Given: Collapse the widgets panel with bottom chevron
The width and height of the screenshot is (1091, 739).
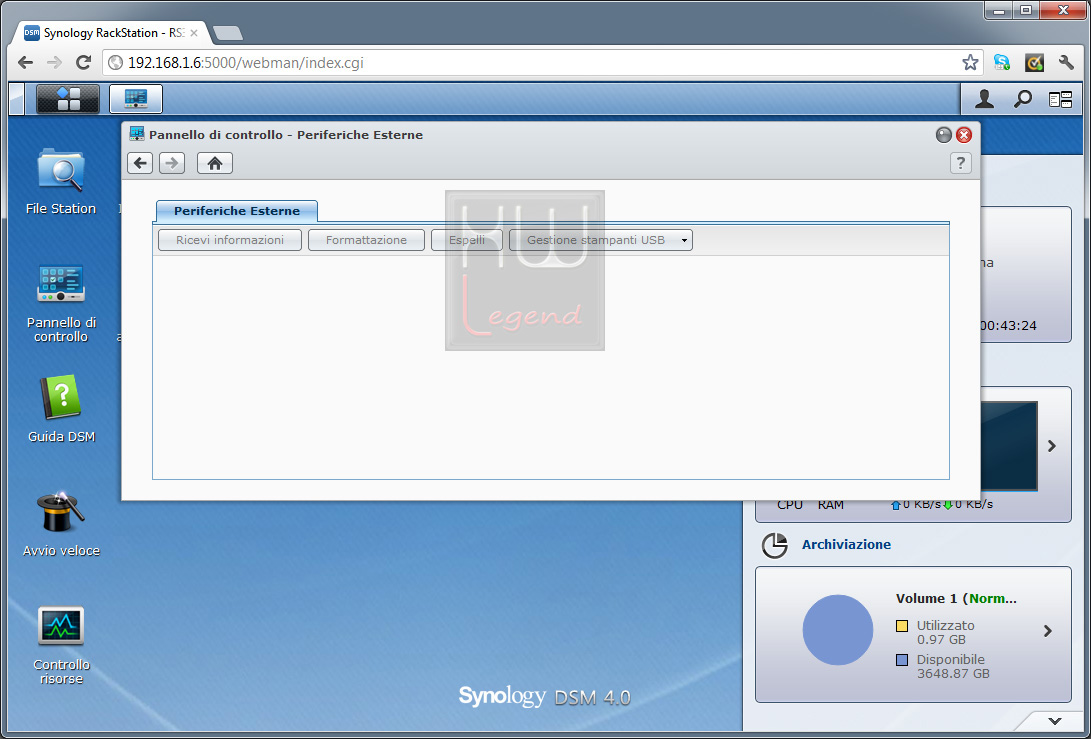Looking at the screenshot, I should point(1055,721).
